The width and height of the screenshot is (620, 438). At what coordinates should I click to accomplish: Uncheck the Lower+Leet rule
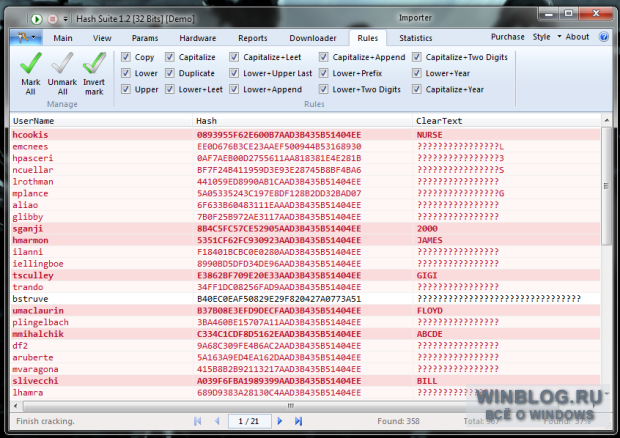pos(170,89)
